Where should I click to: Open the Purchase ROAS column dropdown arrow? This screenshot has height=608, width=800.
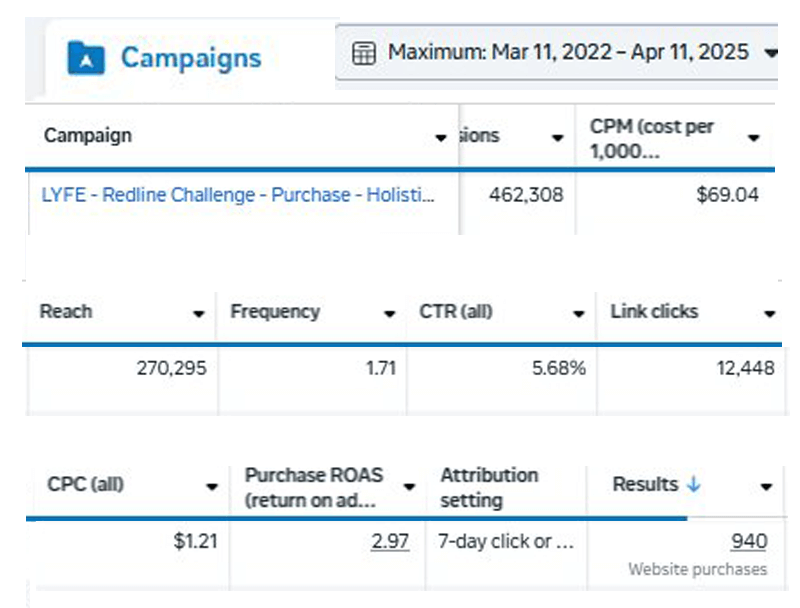(409, 487)
